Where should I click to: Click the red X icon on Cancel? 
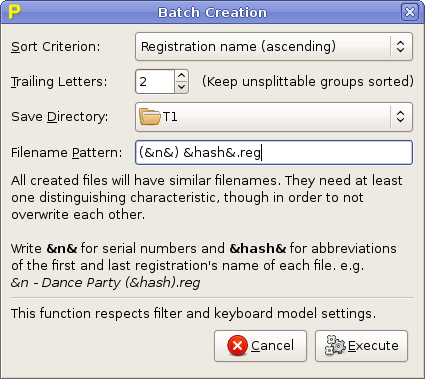tap(237, 345)
